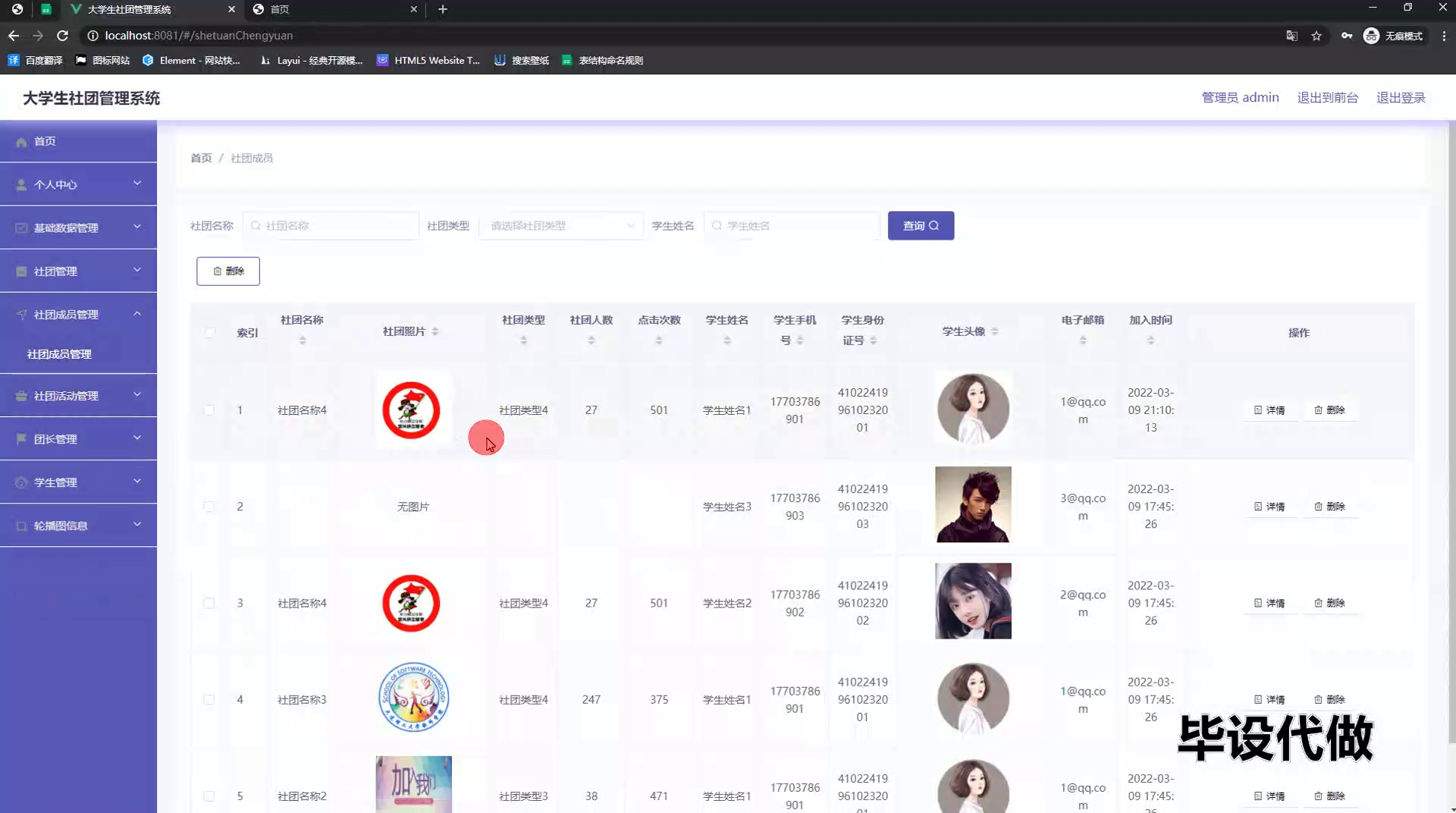Screen dimensions: 1456x813
Task: Expand 个人中心 menu chevron
Action: coord(137,184)
